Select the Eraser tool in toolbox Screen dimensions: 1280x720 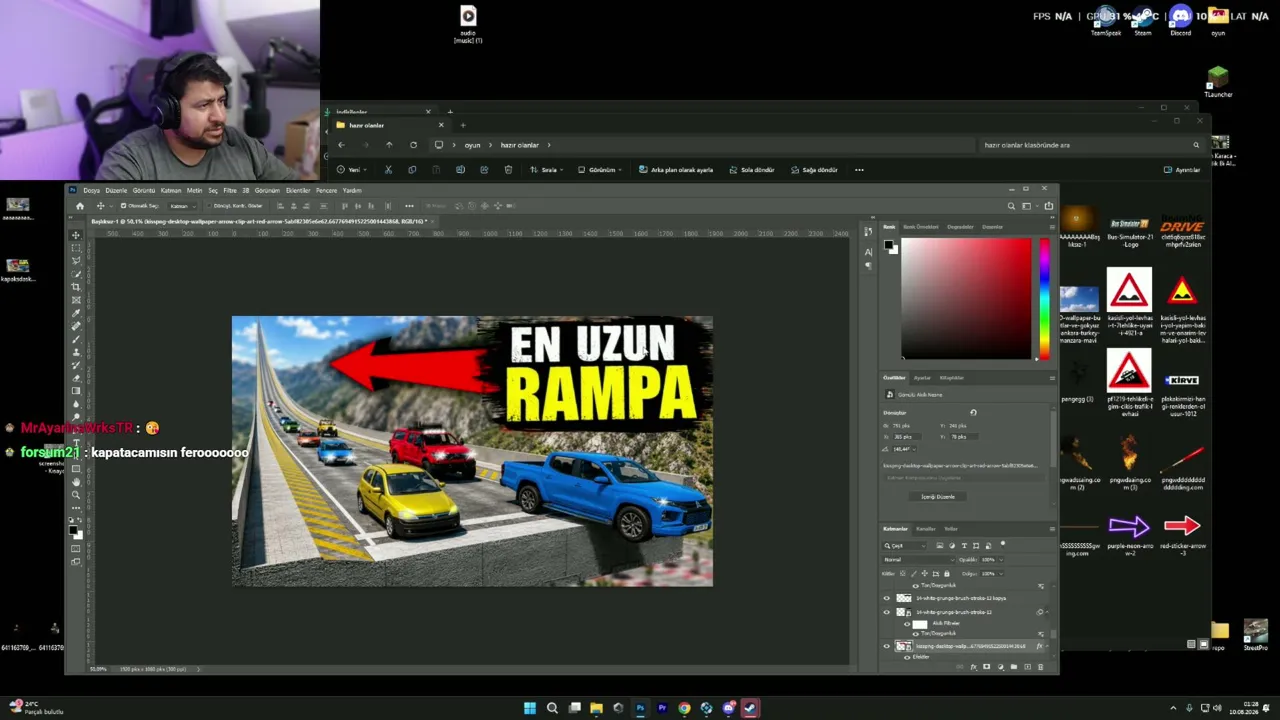[76, 378]
